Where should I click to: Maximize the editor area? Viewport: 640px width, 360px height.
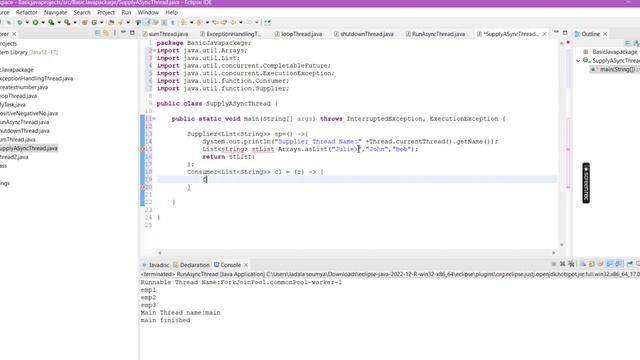tap(565, 32)
